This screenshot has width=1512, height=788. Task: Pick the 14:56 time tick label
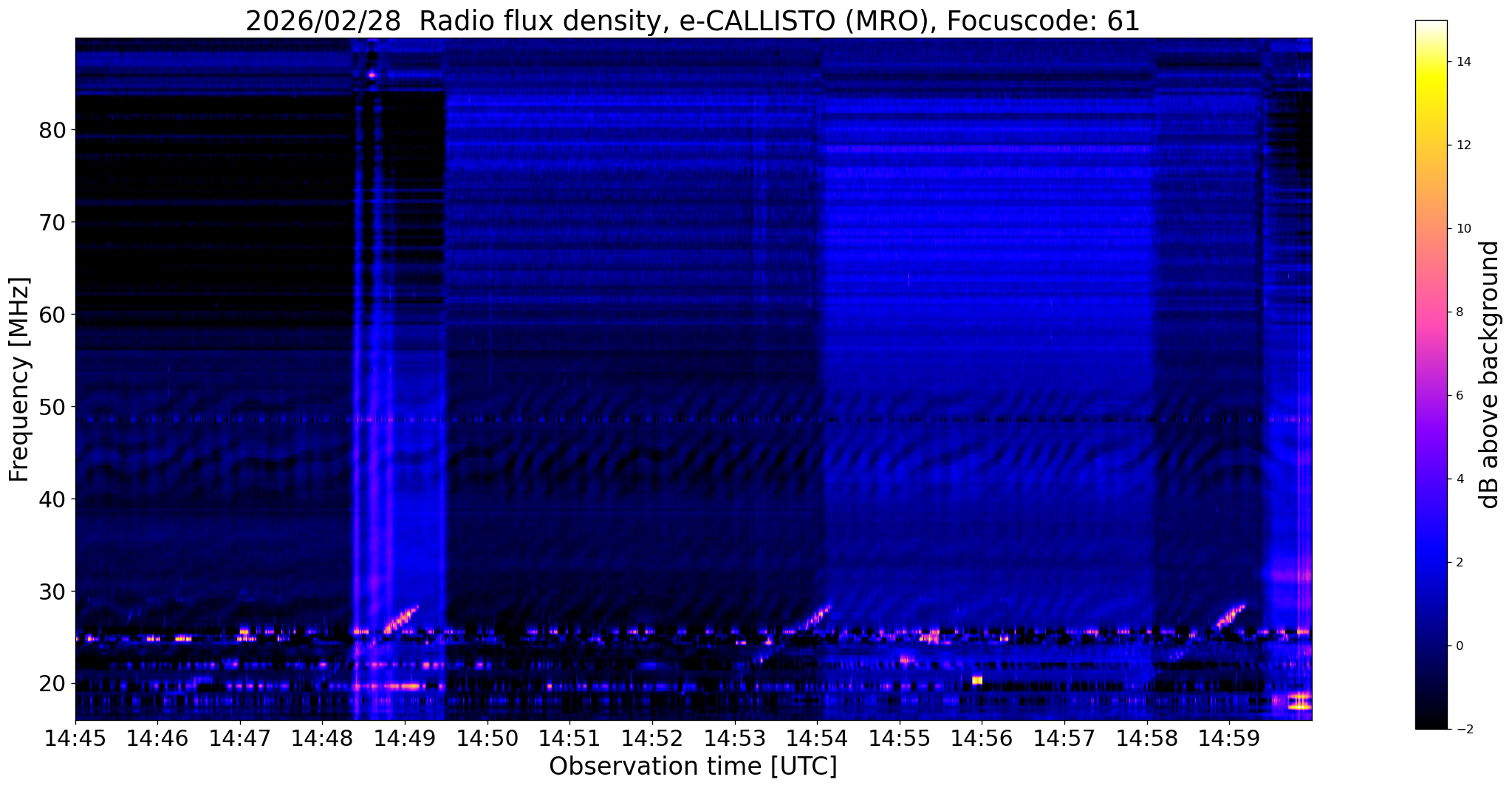[x=982, y=739]
